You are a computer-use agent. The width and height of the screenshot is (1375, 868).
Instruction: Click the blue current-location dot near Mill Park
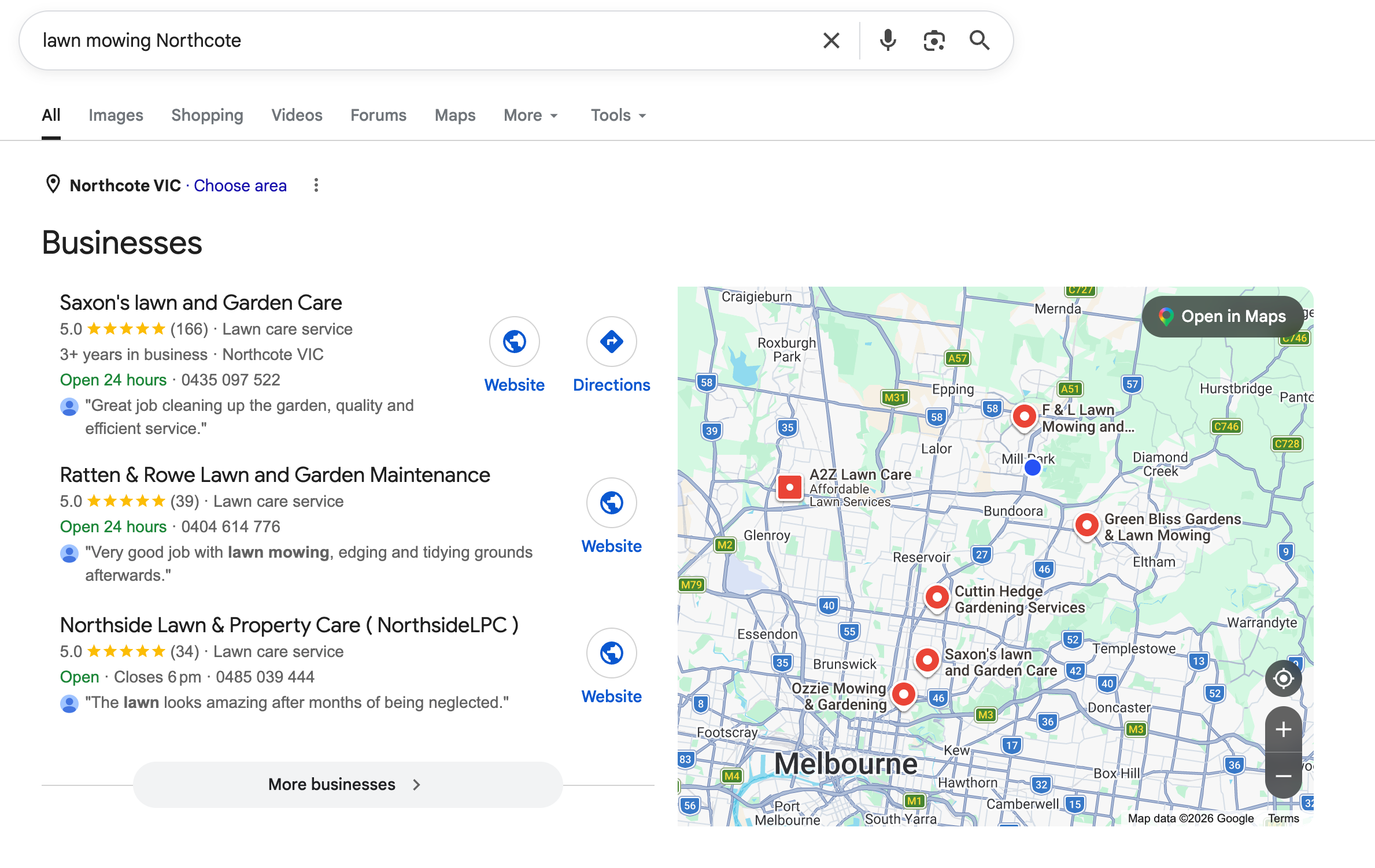[x=1032, y=468]
